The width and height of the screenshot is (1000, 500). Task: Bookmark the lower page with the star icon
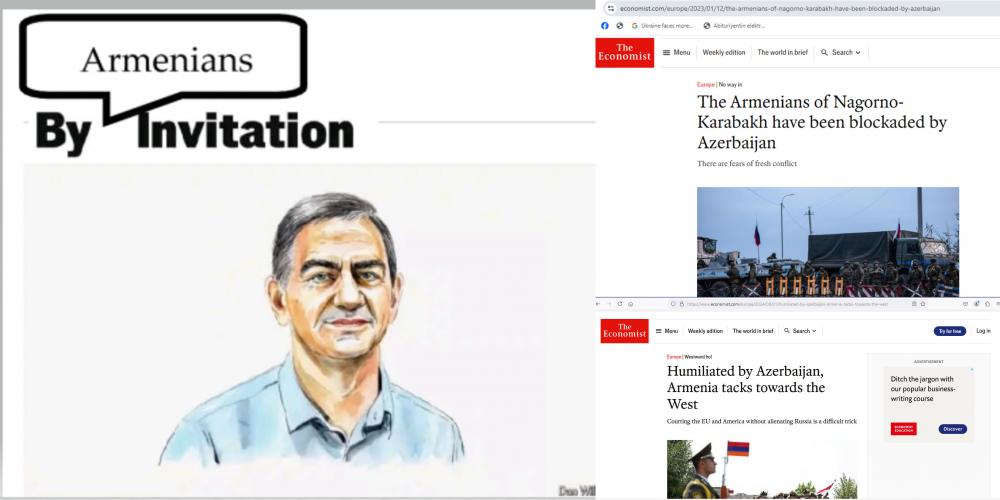923,304
